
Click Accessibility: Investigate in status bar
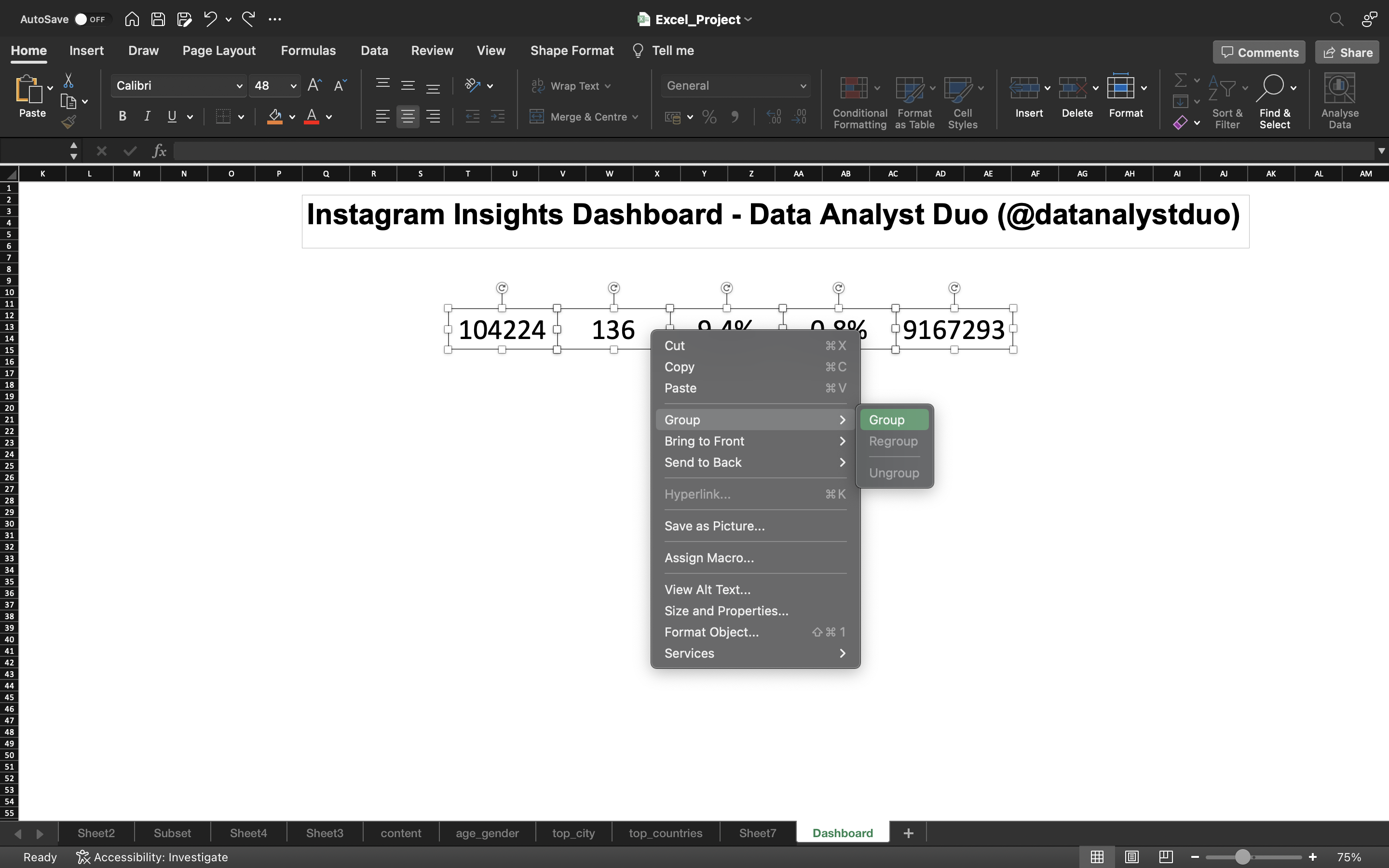pos(152,857)
